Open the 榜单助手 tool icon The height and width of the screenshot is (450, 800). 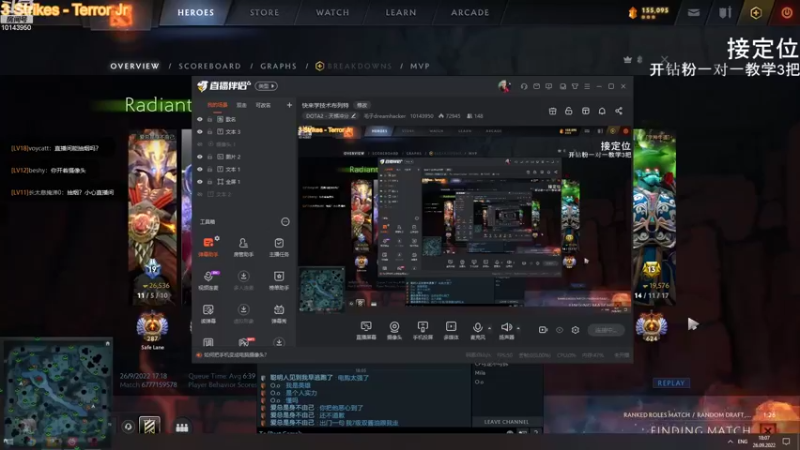[279, 280]
